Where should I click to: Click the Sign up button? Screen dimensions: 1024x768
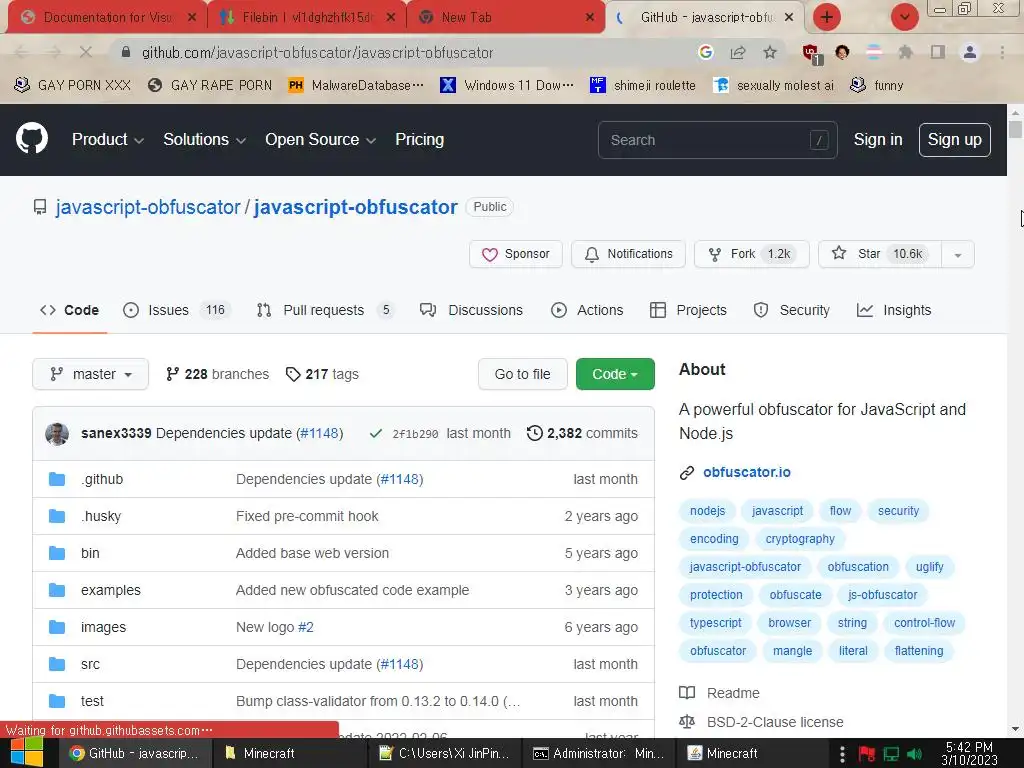(x=955, y=140)
